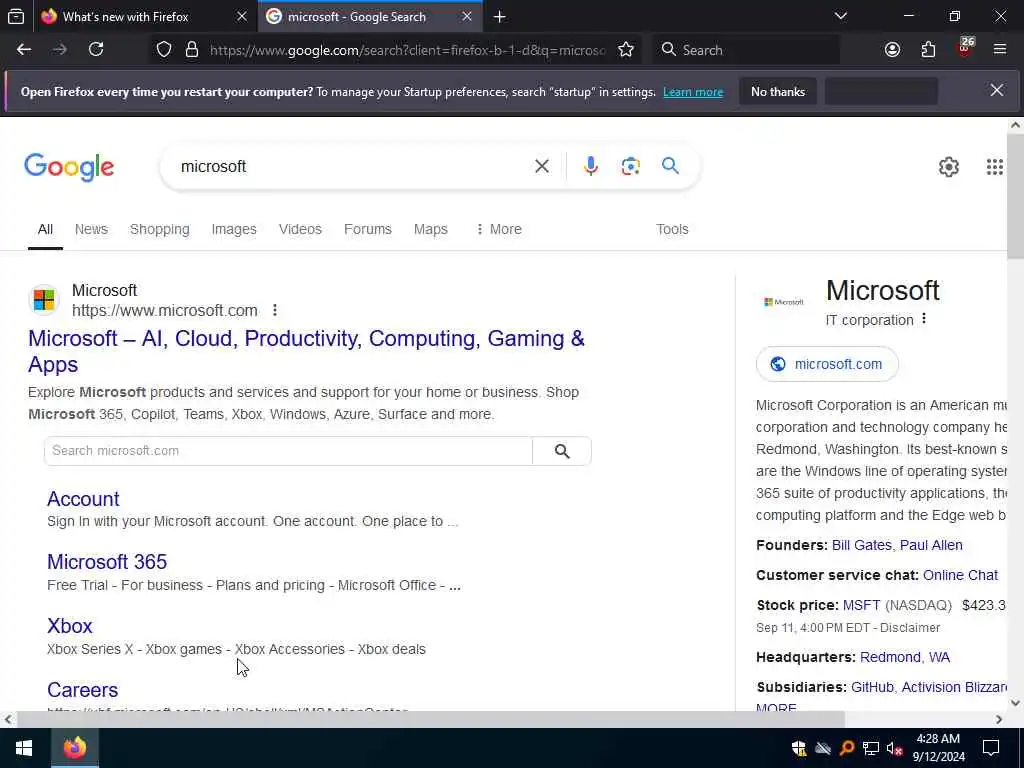Image resolution: width=1024 pixels, height=768 pixels.
Task: Open Learn more startup link
Action: (693, 92)
